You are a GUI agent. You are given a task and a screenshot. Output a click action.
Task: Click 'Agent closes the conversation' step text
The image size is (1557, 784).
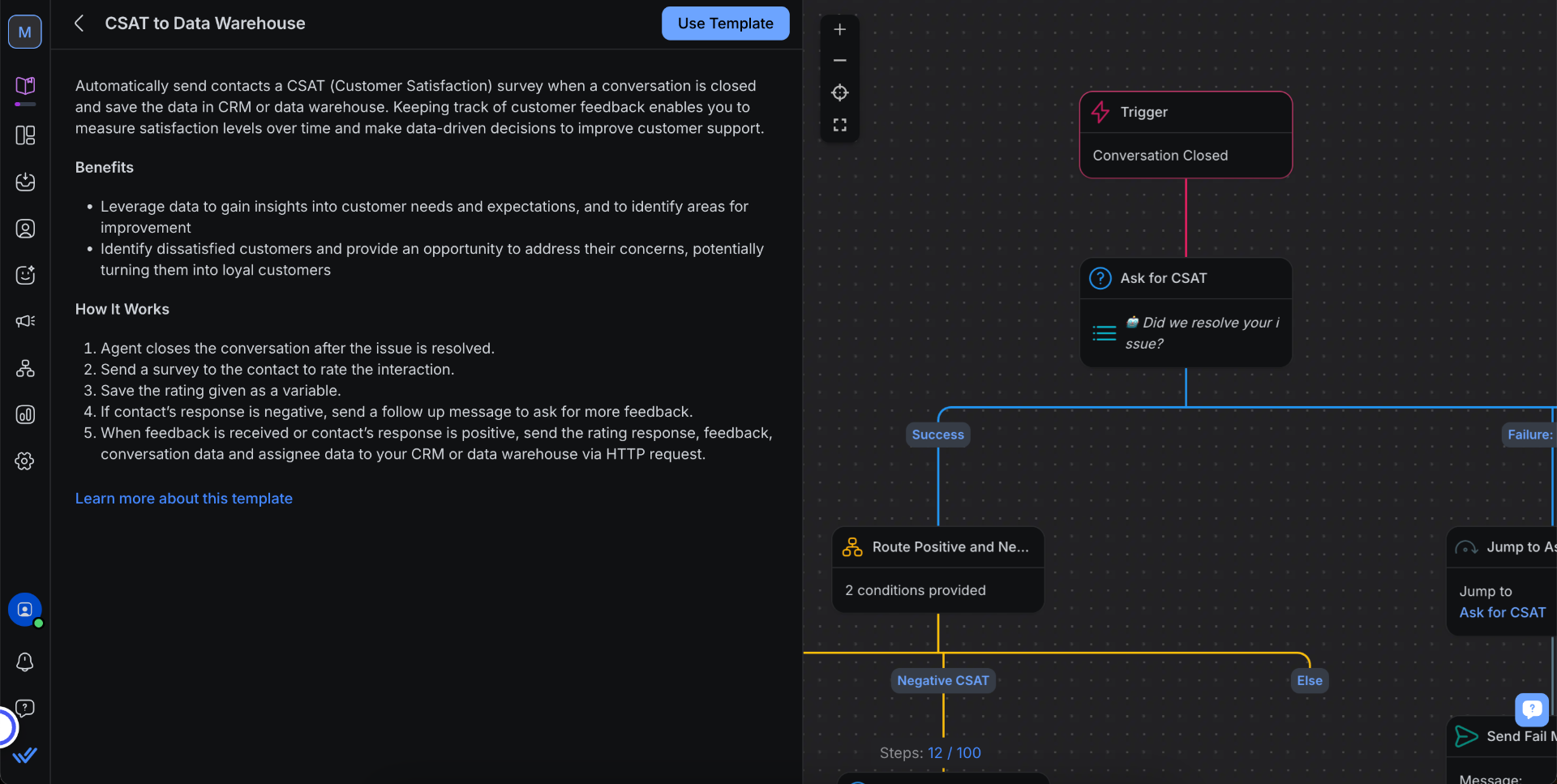298,349
